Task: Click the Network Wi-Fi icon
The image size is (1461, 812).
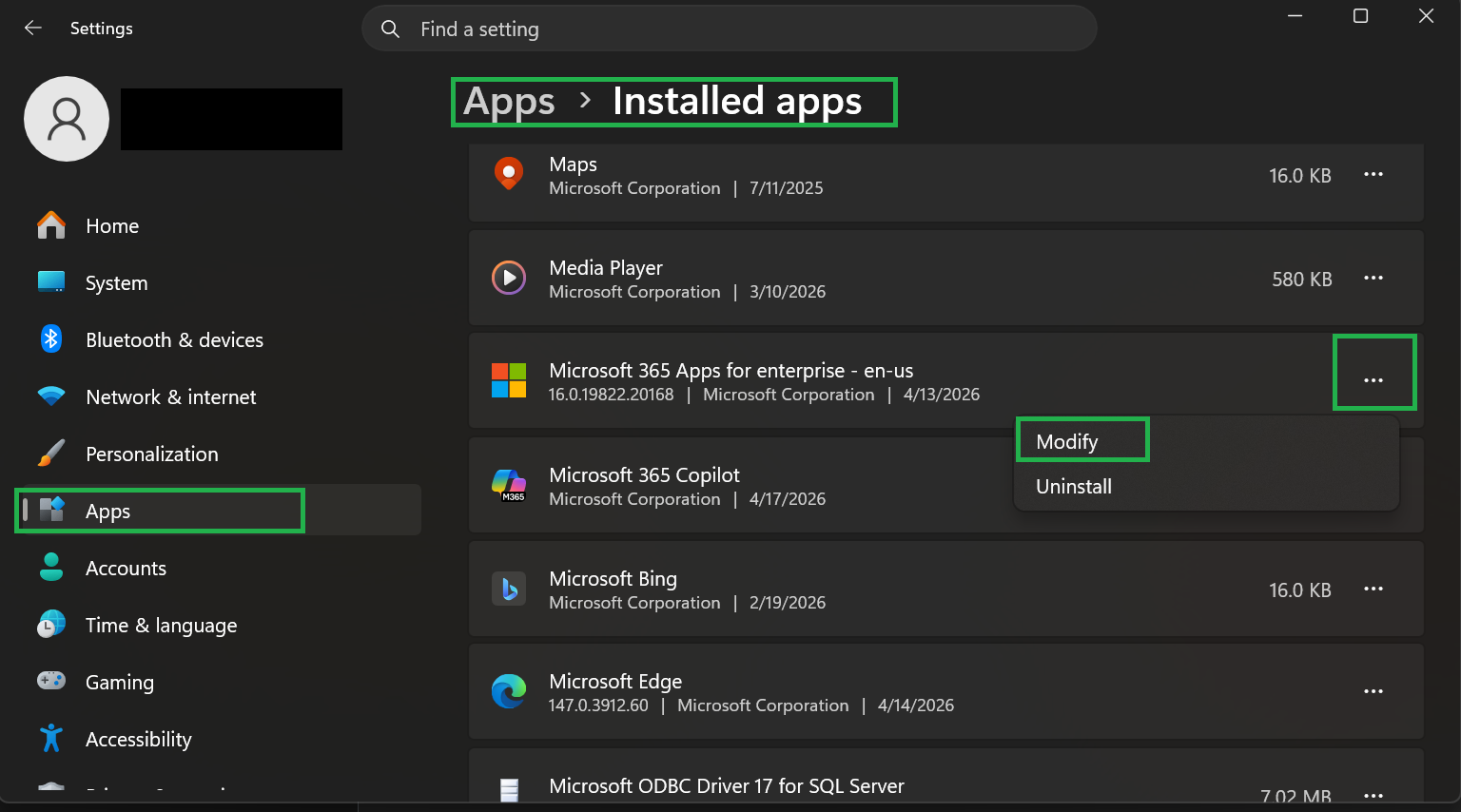Action: tap(51, 396)
